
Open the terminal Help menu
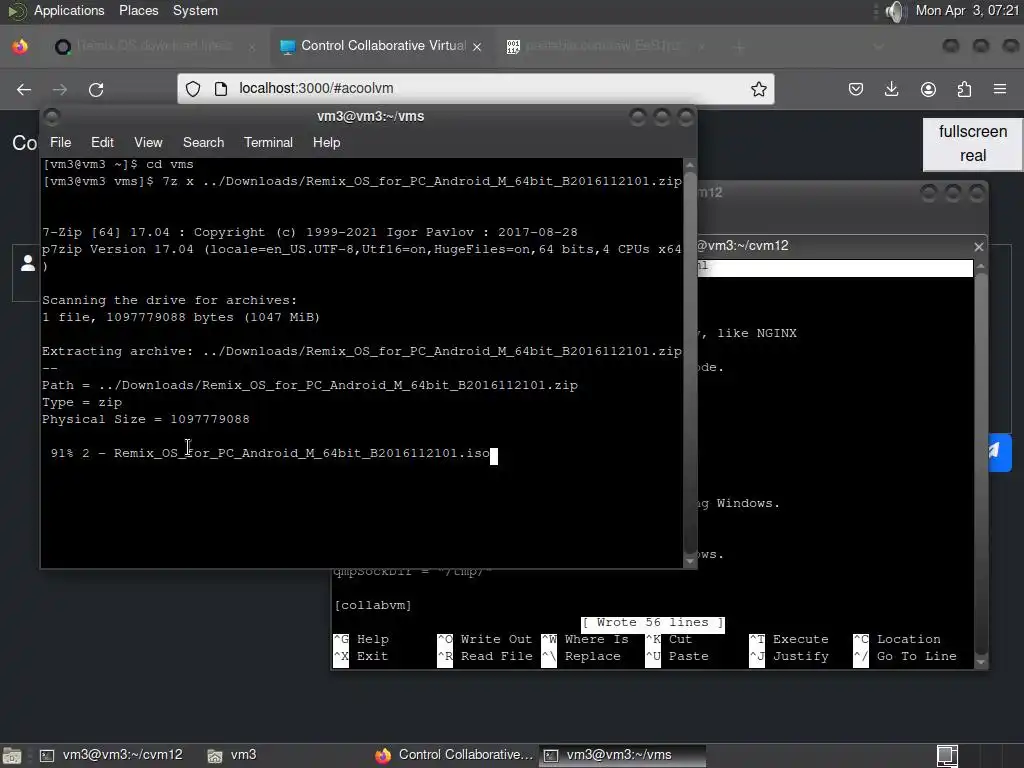tap(327, 142)
